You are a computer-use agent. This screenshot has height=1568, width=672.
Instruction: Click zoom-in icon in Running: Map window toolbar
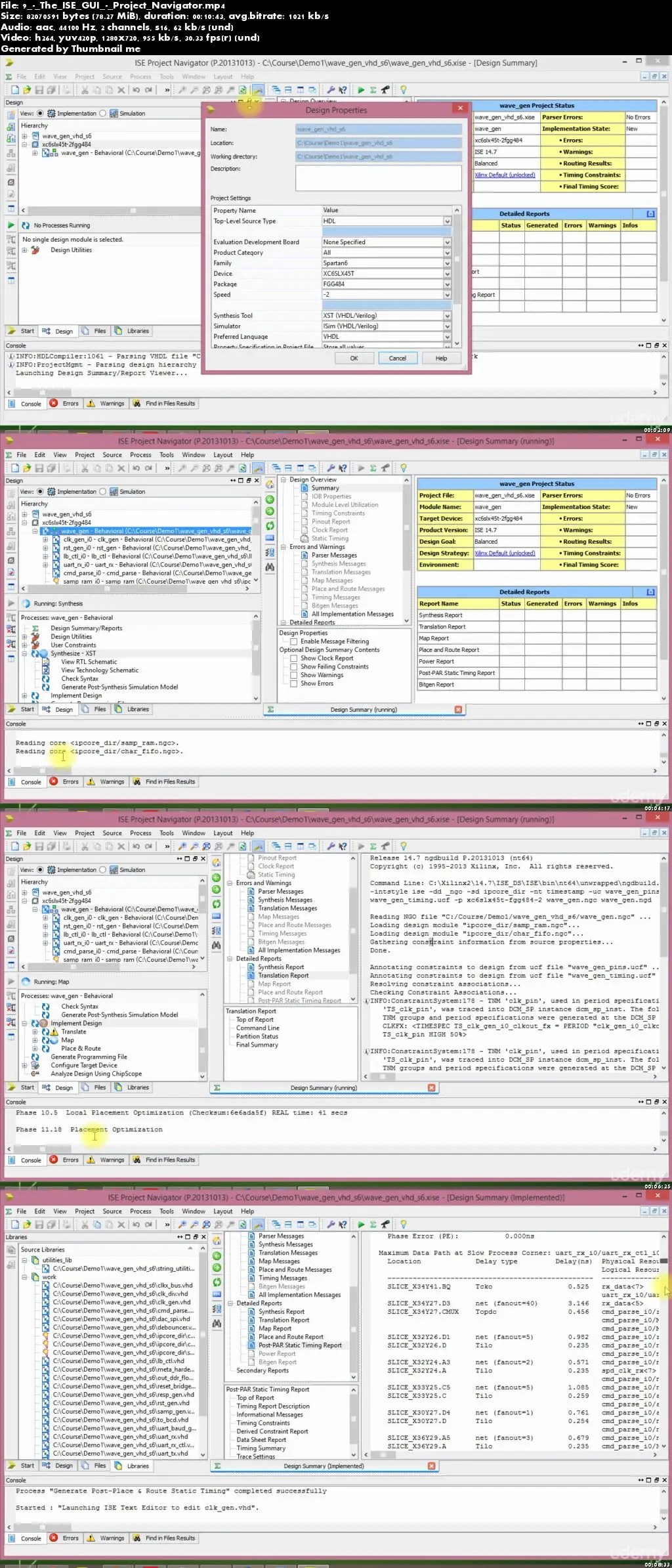182,846
